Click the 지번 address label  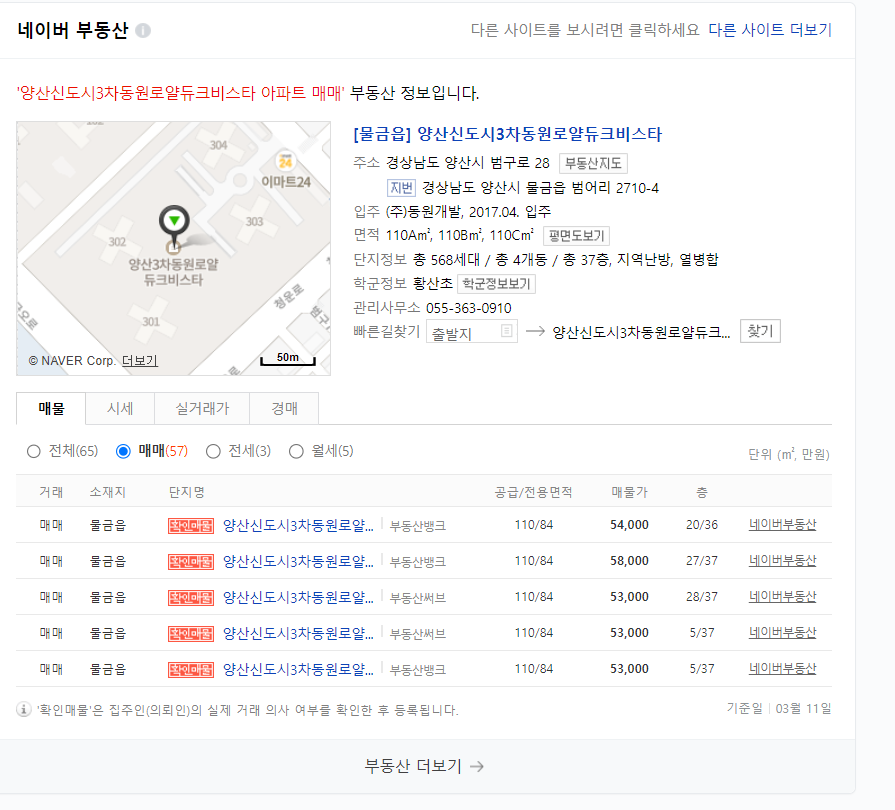(401, 188)
